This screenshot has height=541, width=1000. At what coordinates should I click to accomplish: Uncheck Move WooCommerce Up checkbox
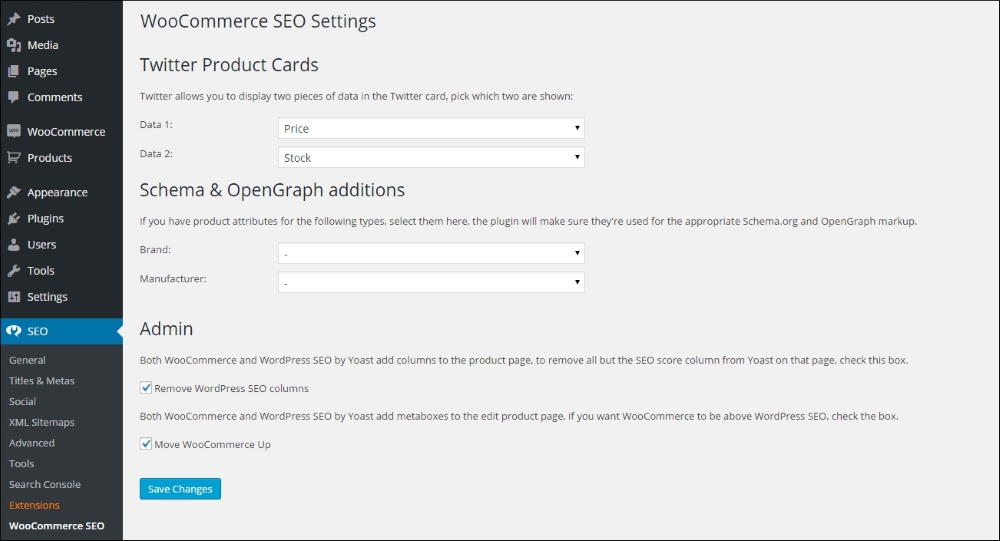point(146,444)
